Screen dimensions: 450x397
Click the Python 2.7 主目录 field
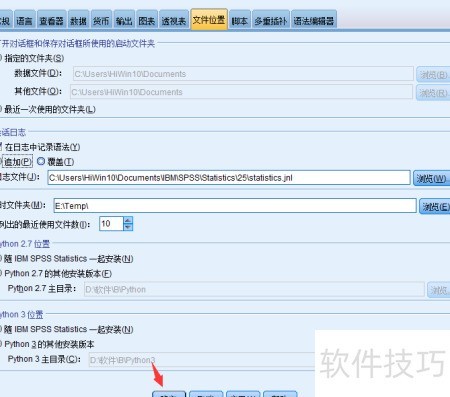tap(254, 289)
